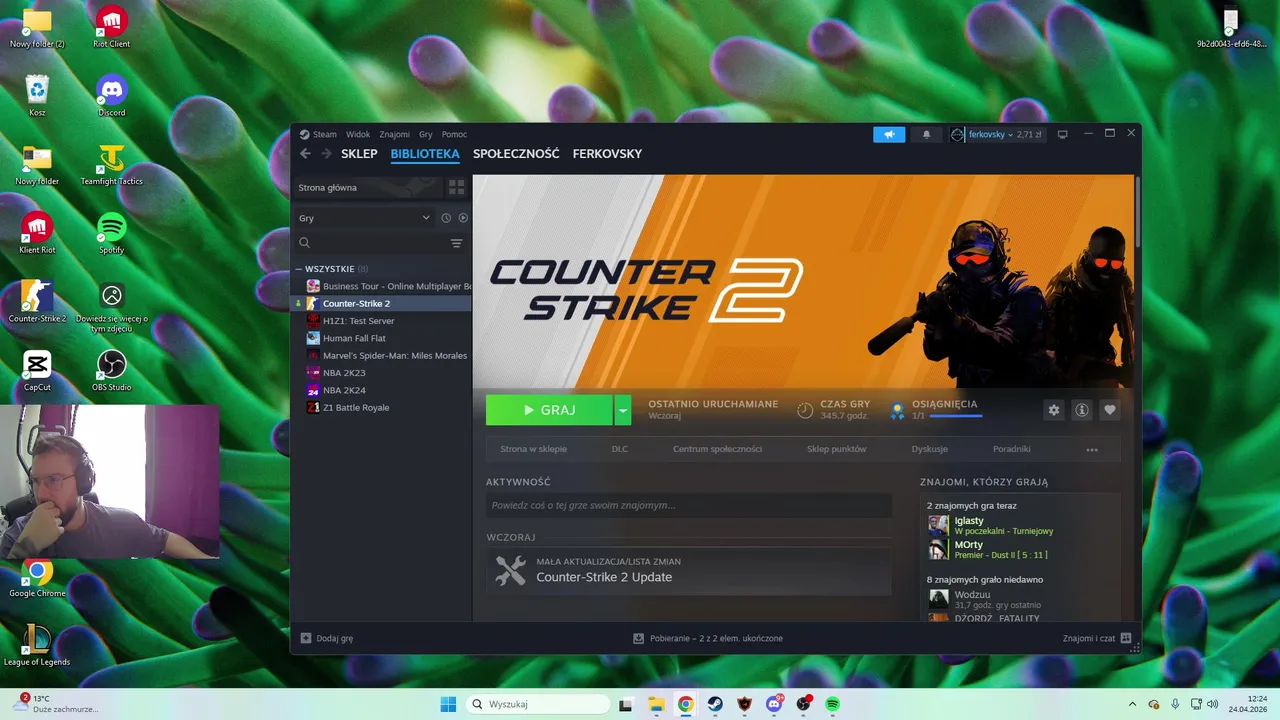Open the Pomoc menu
1280x720 pixels.
pyautogui.click(x=454, y=134)
